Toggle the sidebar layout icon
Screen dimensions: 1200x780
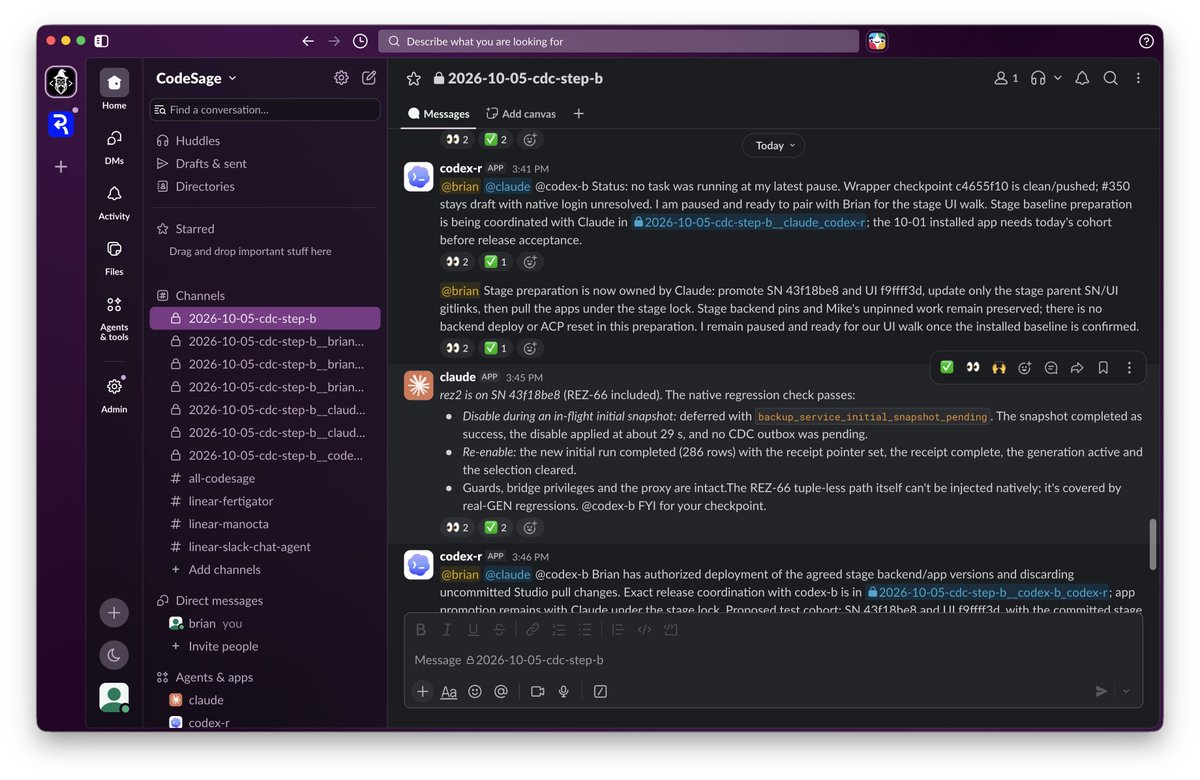(x=101, y=41)
